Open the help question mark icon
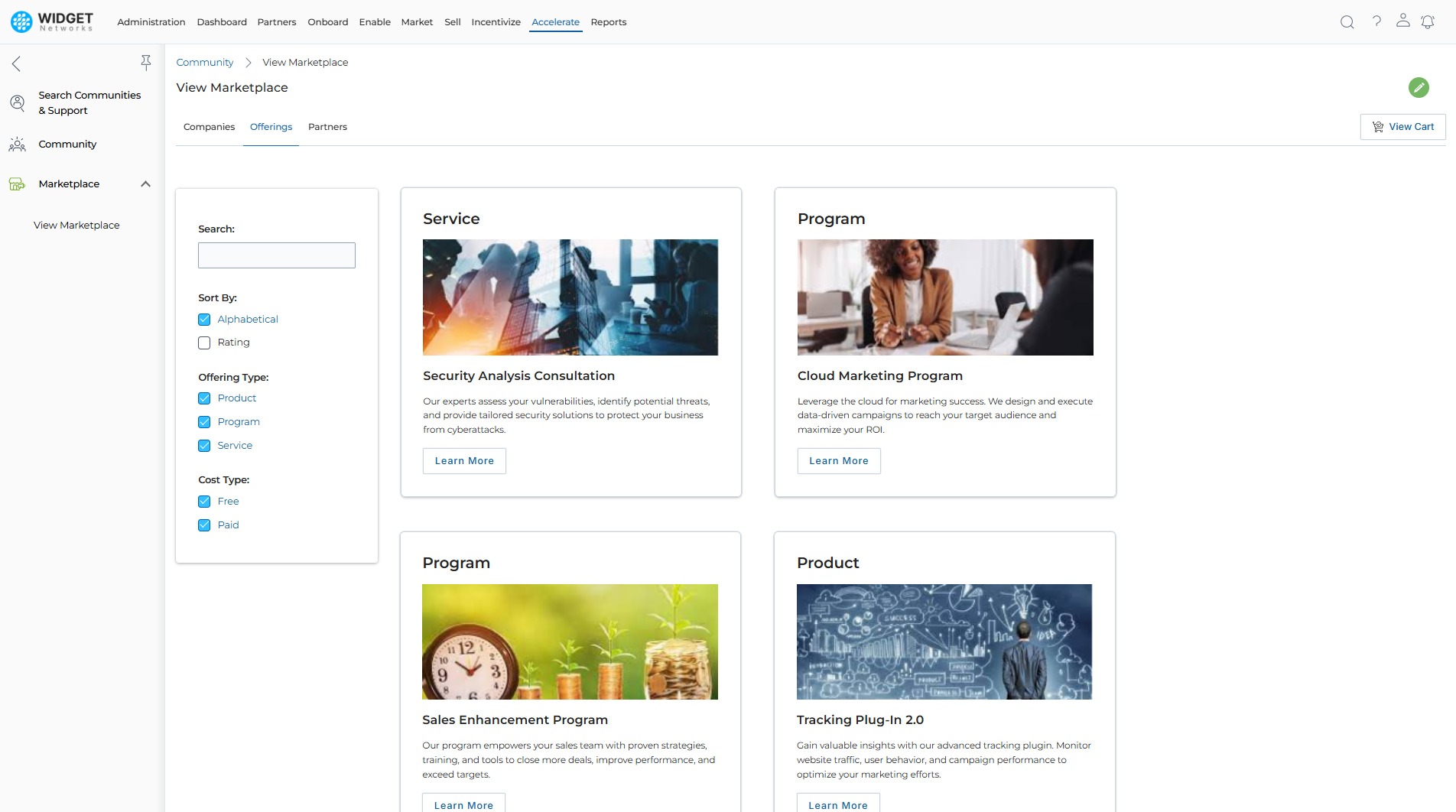Viewport: 1456px width, 812px height. tap(1376, 21)
